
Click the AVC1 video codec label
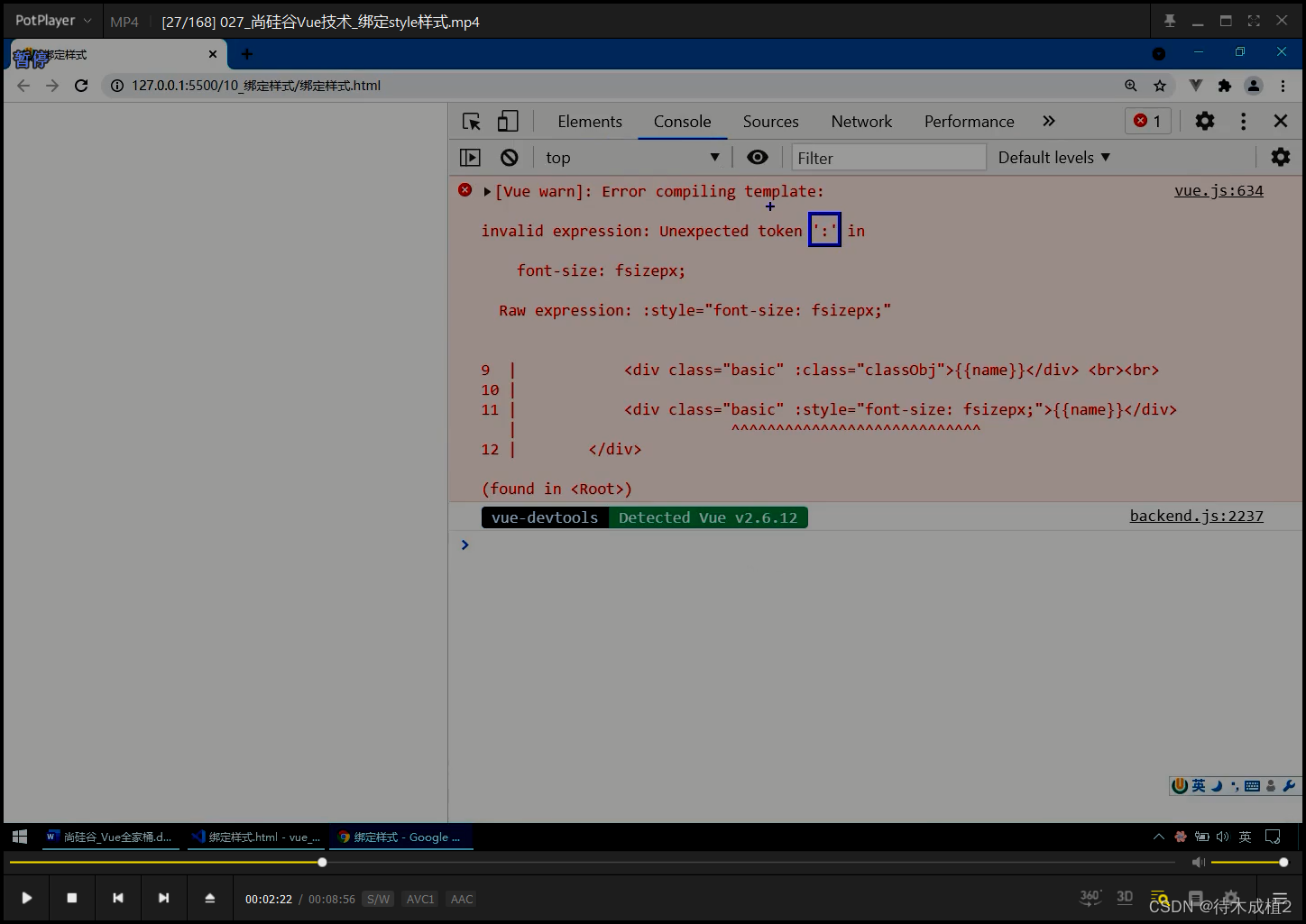coord(420,899)
